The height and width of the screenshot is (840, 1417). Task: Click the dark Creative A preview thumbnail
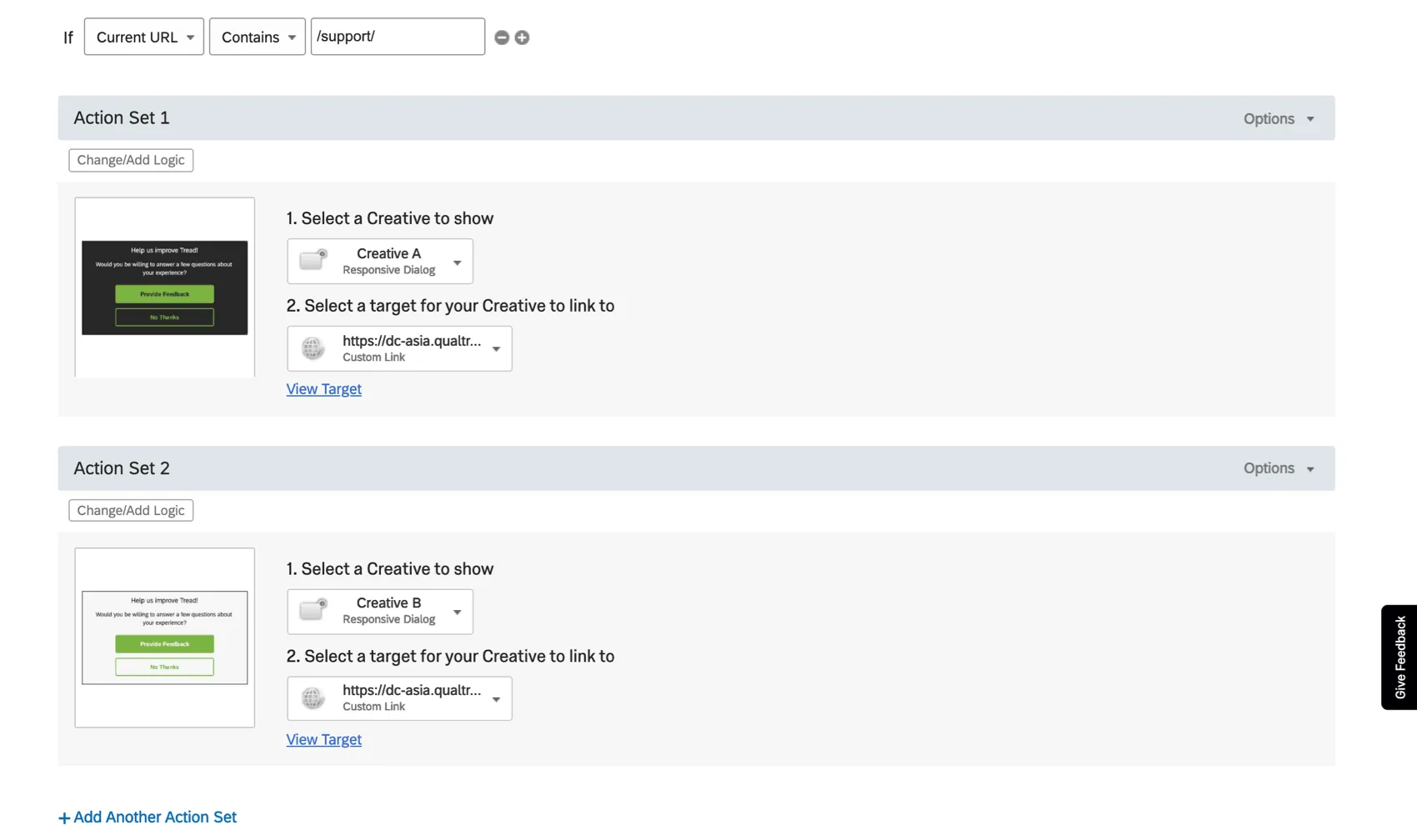click(x=164, y=287)
